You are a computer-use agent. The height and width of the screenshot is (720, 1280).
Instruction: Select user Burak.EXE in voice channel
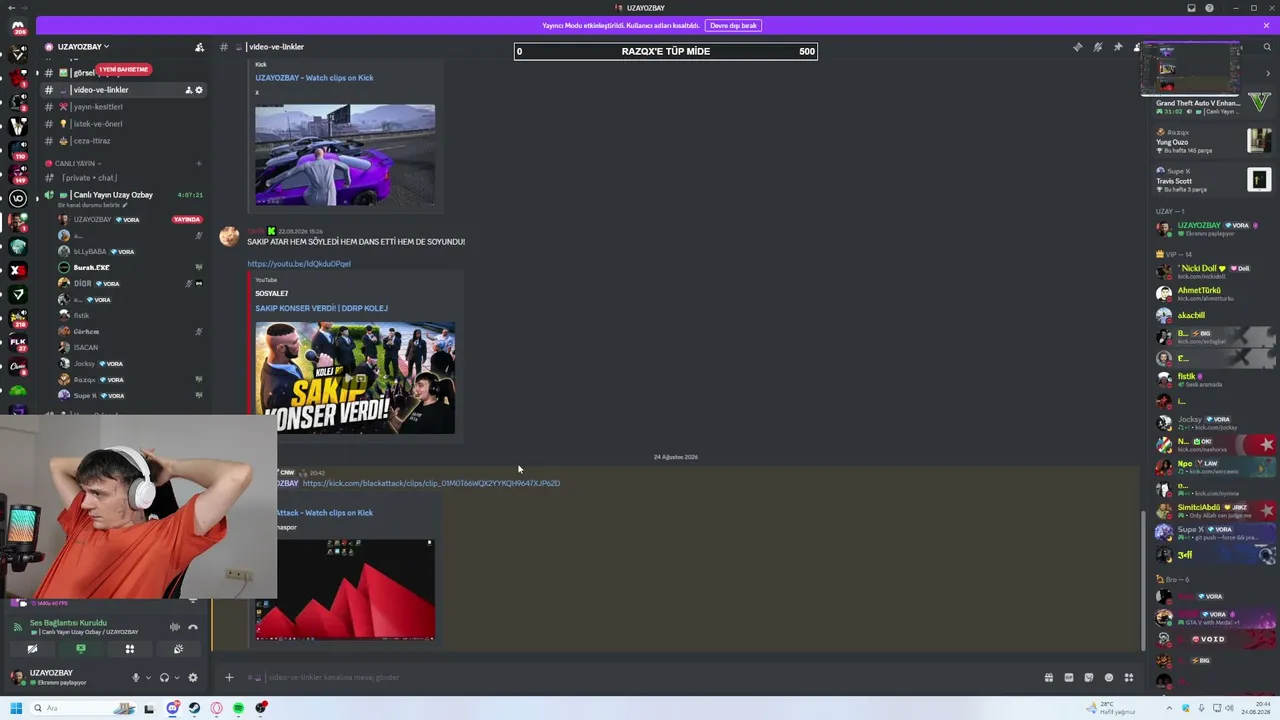coord(130,268)
